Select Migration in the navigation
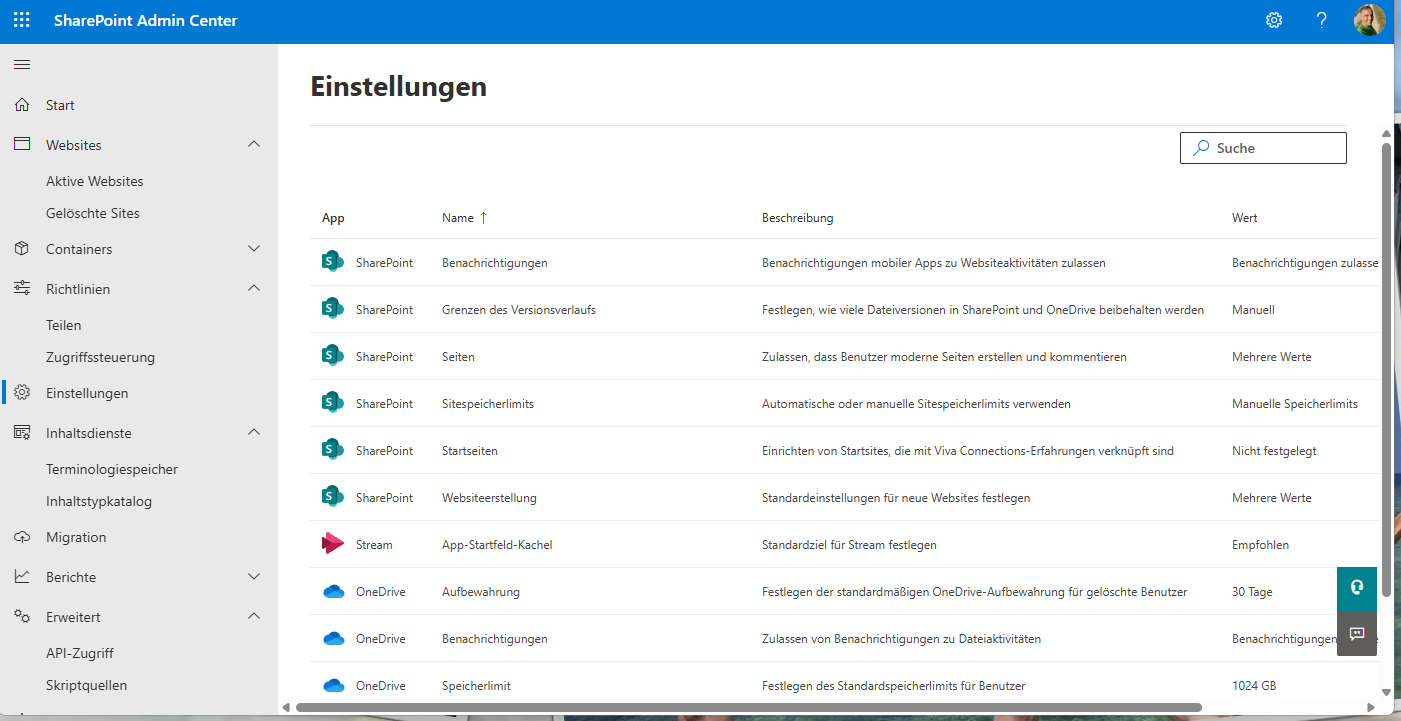Image resolution: width=1401 pixels, height=721 pixels. click(76, 537)
